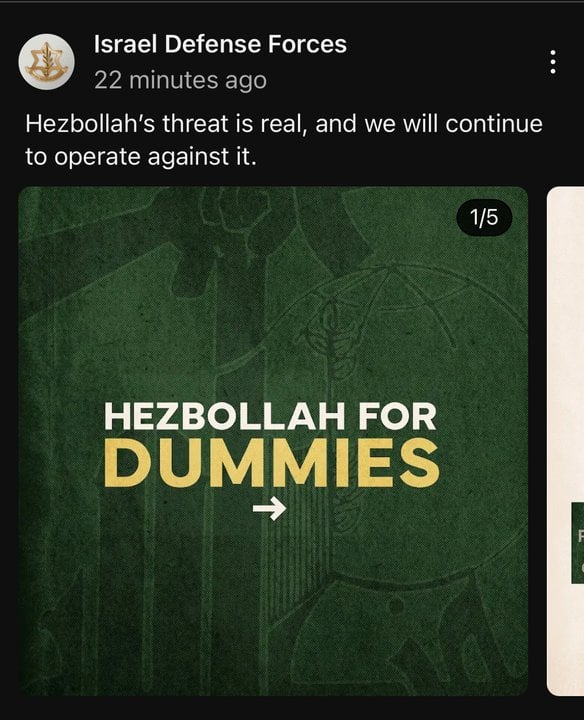
Task: Select the next carousel slide preview
Action: 566,441
